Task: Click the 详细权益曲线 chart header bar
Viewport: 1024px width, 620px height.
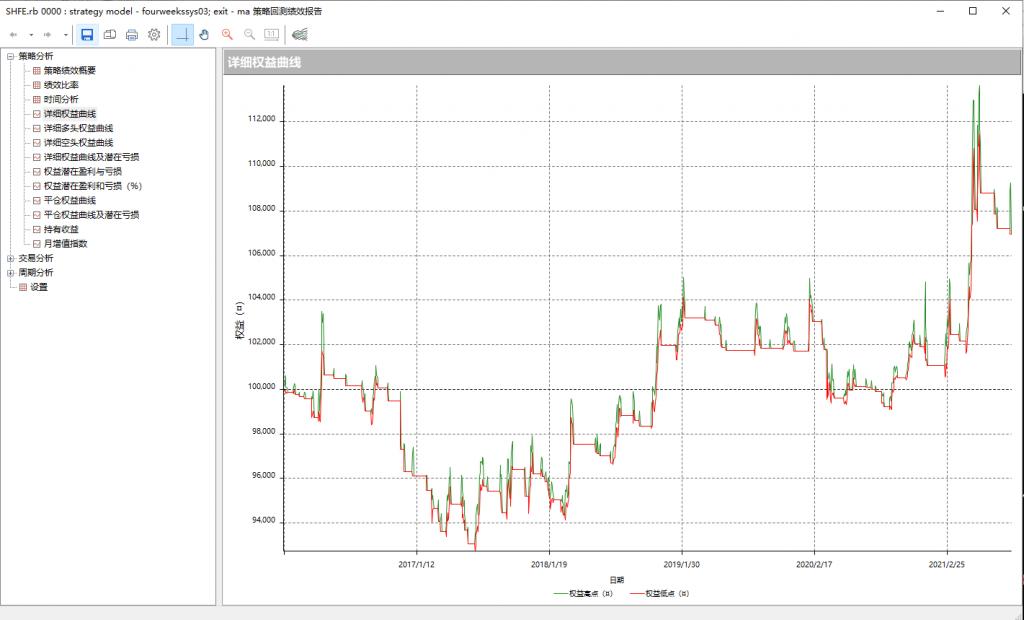Action: click(621, 63)
